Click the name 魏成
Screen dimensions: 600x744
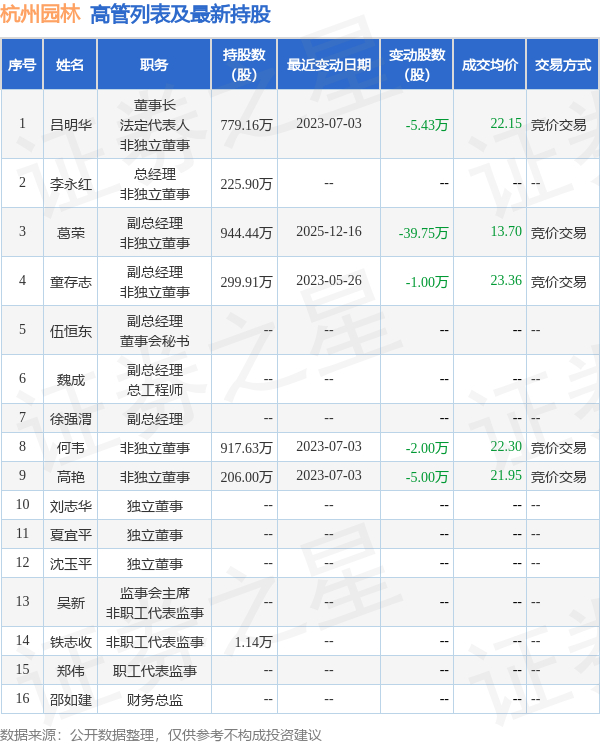71,380
